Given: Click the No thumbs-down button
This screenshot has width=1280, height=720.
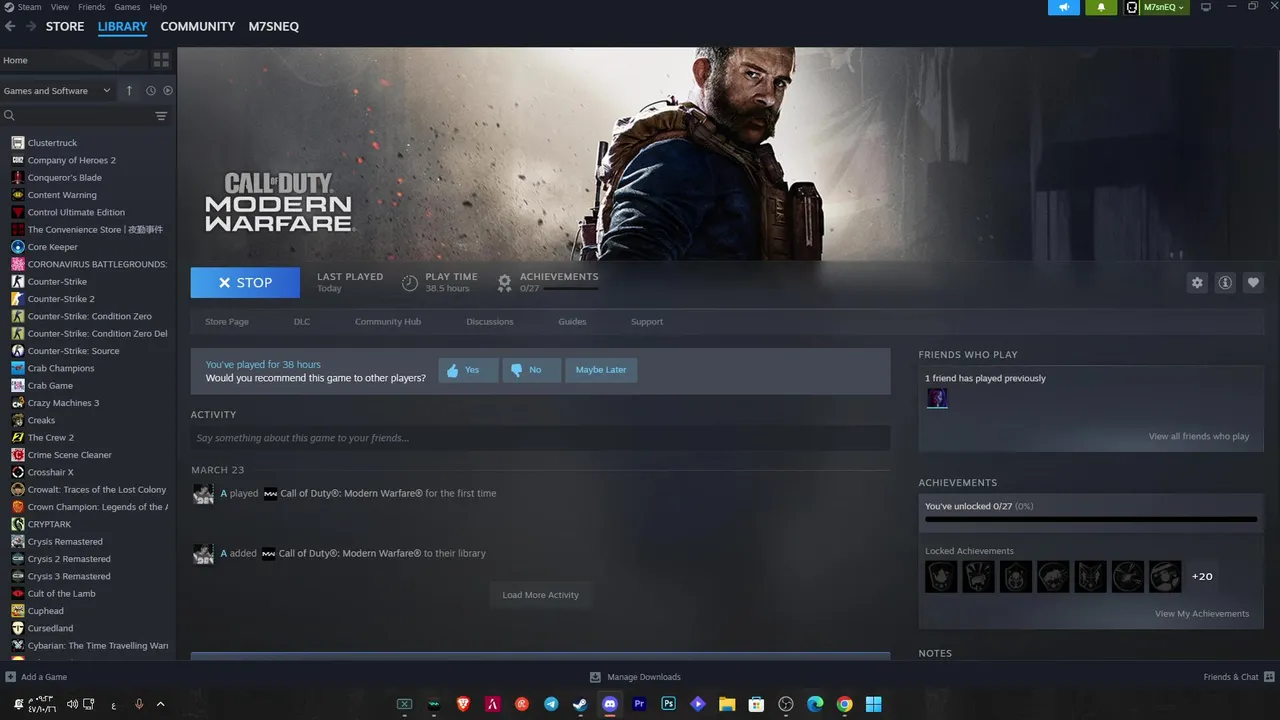Looking at the screenshot, I should click(x=531, y=370).
